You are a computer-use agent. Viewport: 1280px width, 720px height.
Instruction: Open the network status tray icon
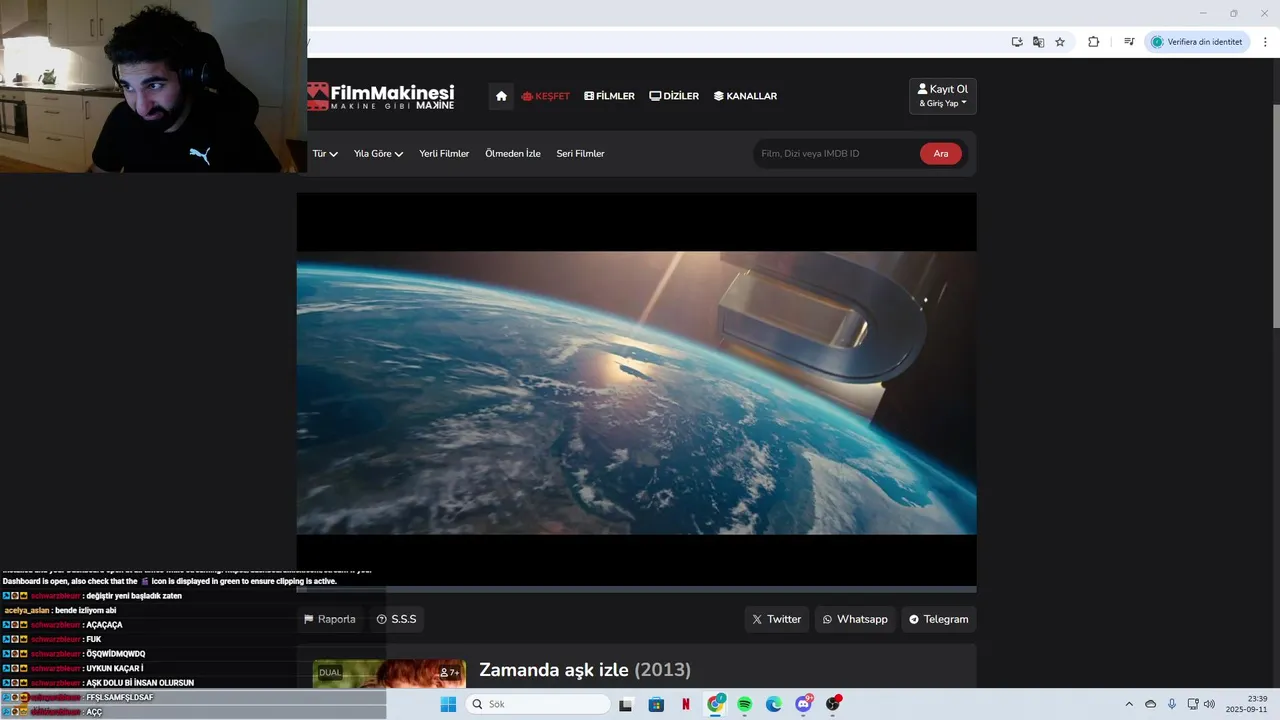(1193, 704)
